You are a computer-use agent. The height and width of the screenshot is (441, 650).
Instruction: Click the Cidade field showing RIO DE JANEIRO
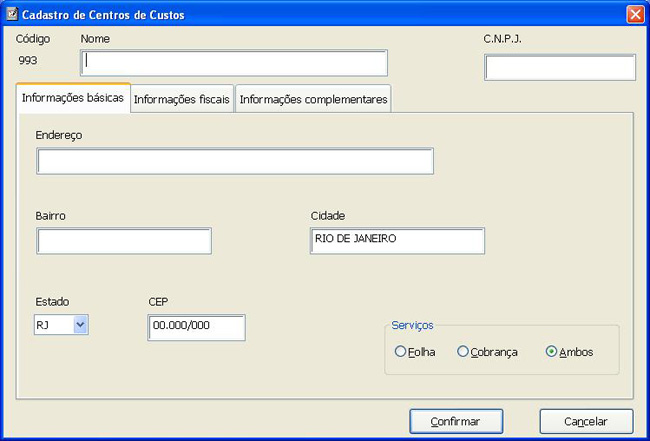tap(397, 241)
